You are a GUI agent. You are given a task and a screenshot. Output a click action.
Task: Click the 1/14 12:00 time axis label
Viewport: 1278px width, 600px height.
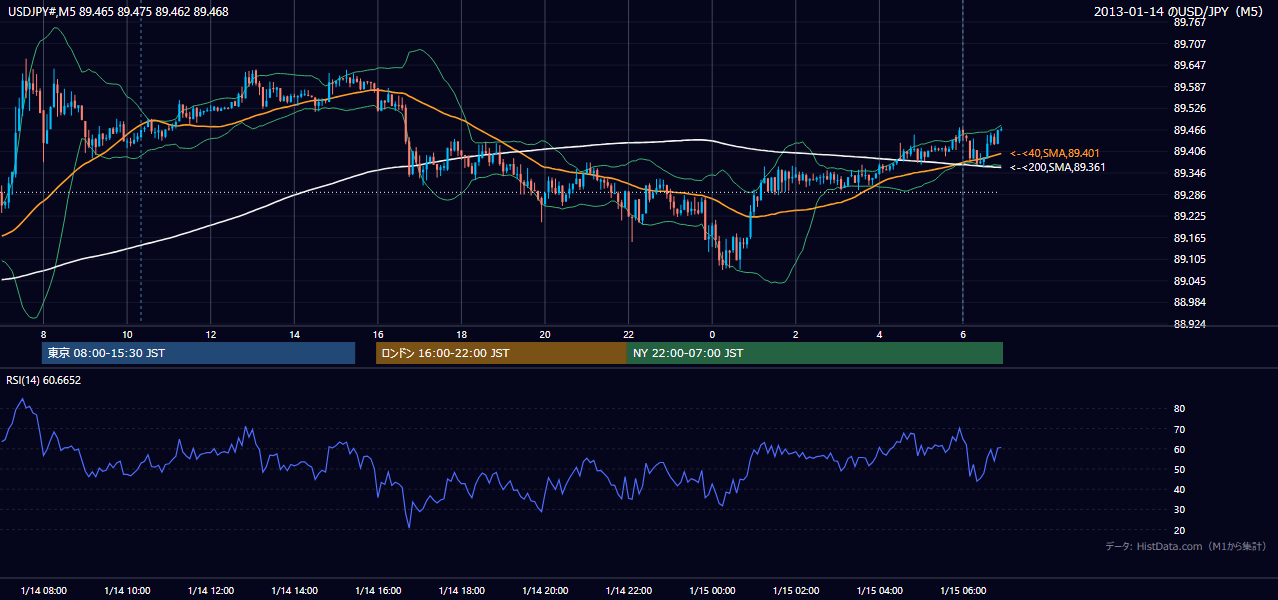pyautogui.click(x=211, y=591)
